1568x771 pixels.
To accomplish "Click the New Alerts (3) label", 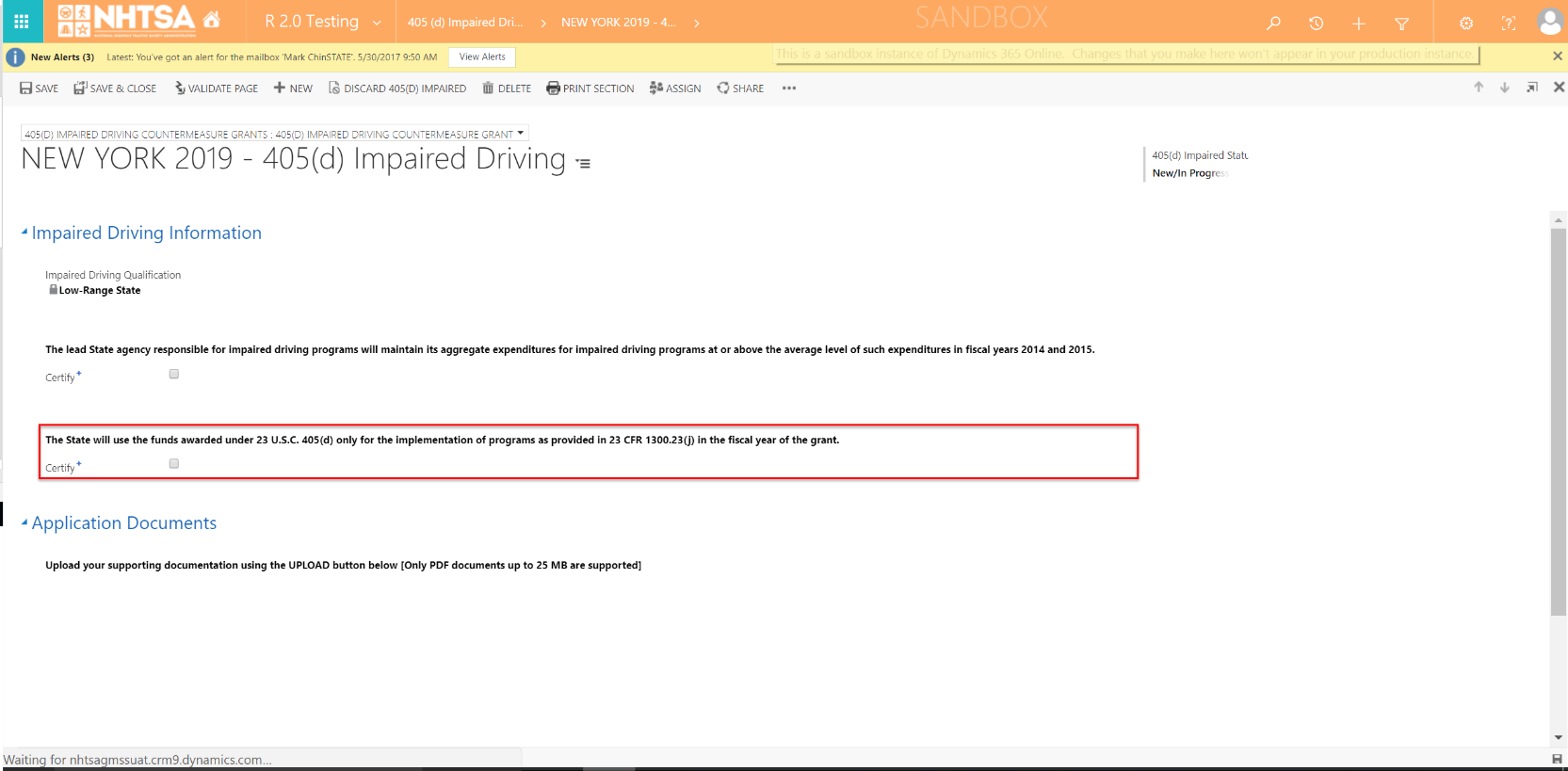I will coord(62,57).
